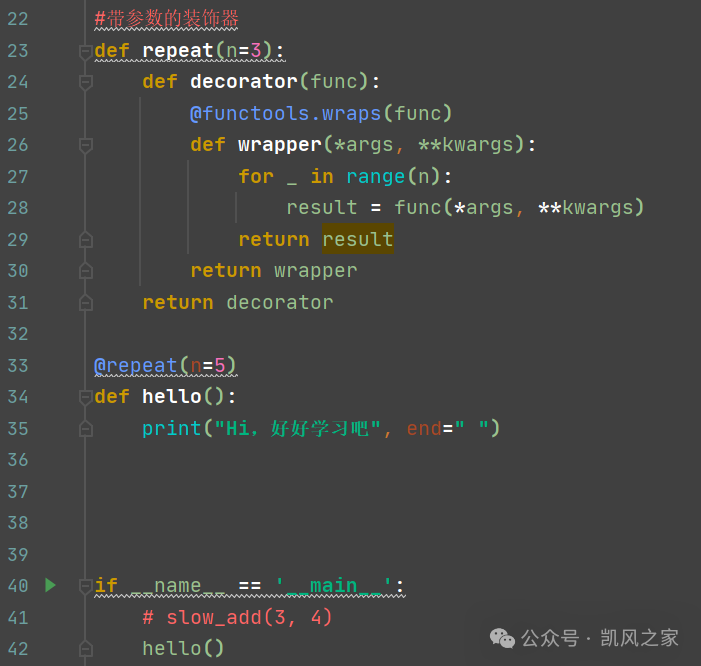
Task: Collapse the hello function fold at line 34
Action: (85, 397)
